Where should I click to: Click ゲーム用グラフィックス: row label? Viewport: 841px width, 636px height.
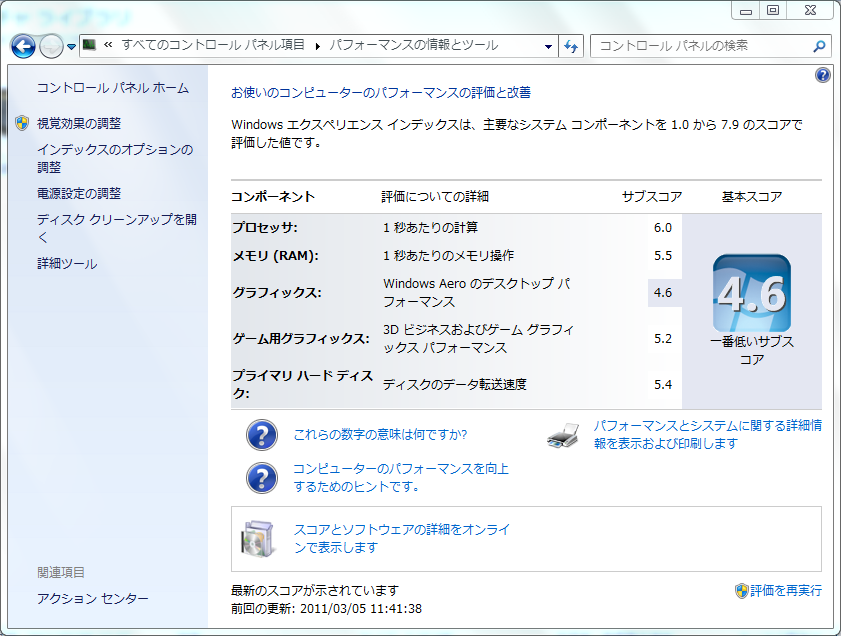point(301,338)
